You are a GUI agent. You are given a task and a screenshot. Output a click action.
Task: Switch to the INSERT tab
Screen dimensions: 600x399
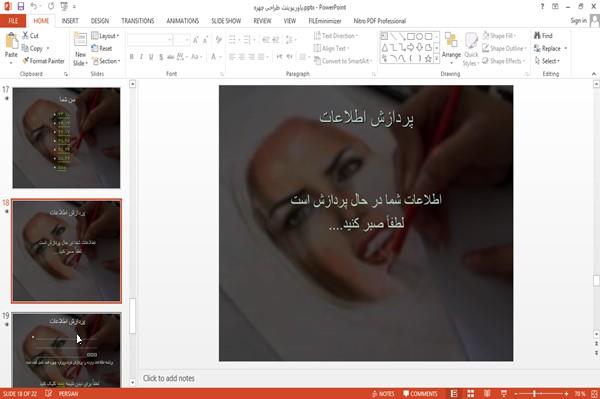coord(70,21)
